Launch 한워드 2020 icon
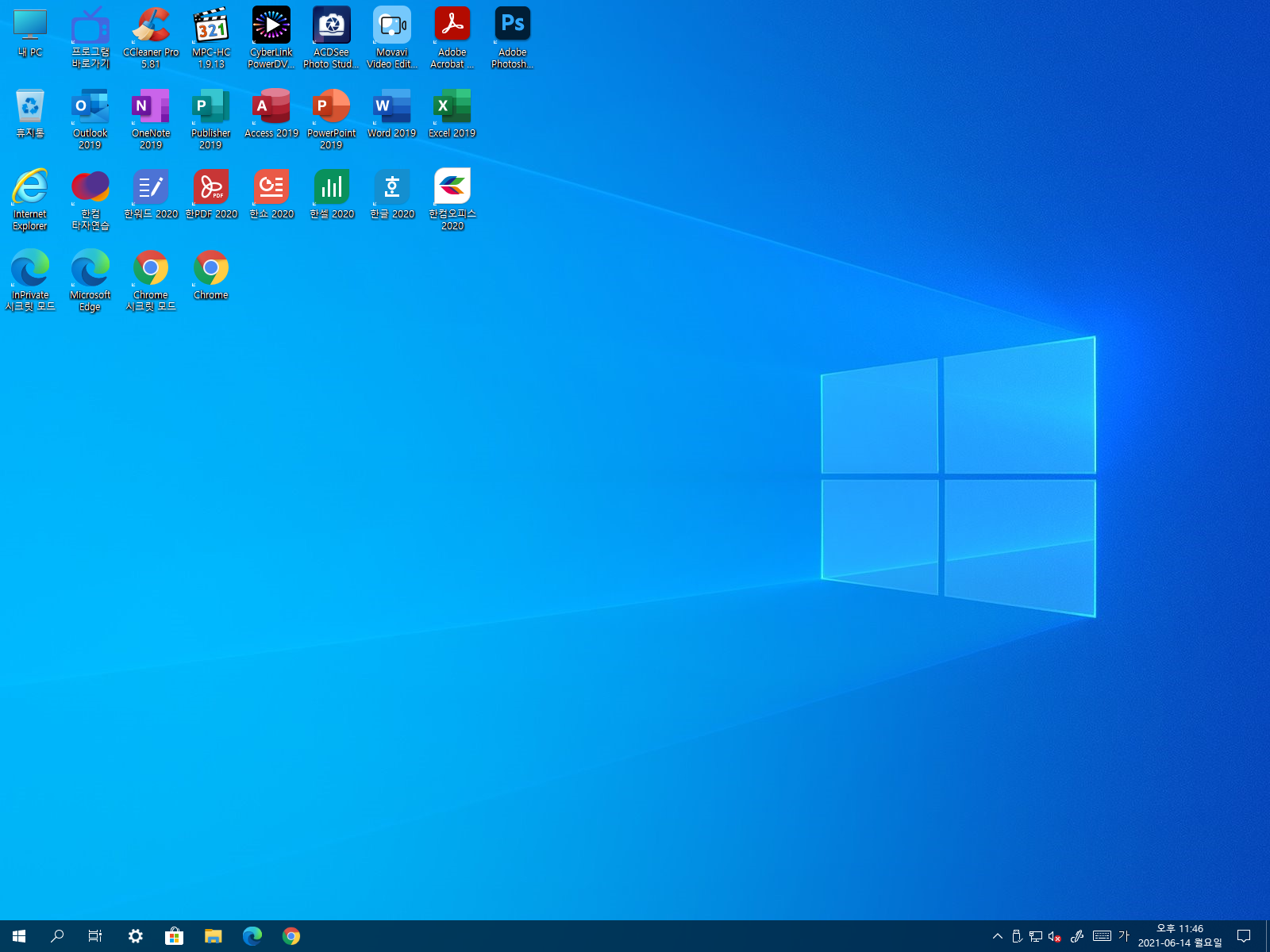 point(151,194)
